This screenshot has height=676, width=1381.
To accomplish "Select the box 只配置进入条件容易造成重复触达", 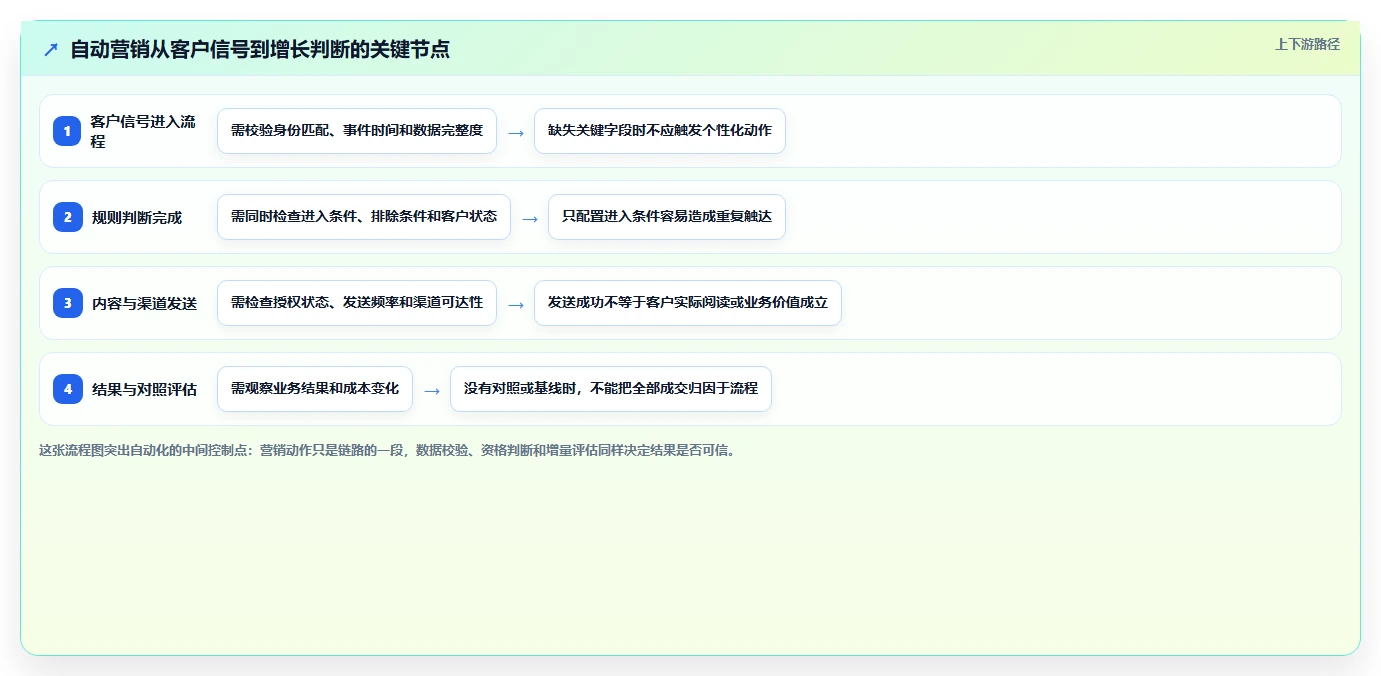I will pyautogui.click(x=667, y=217).
